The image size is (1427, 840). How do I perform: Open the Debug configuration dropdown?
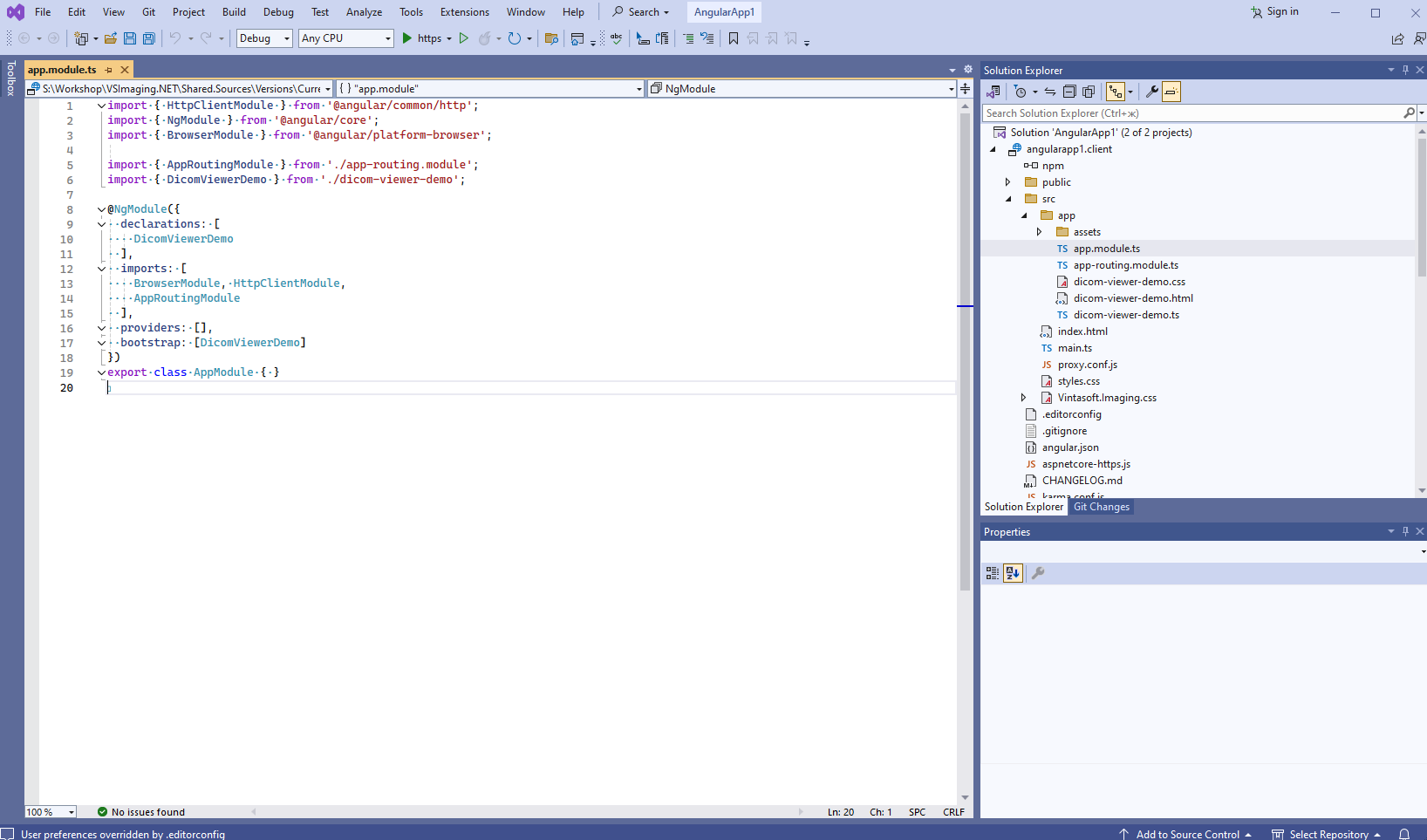pyautogui.click(x=264, y=38)
